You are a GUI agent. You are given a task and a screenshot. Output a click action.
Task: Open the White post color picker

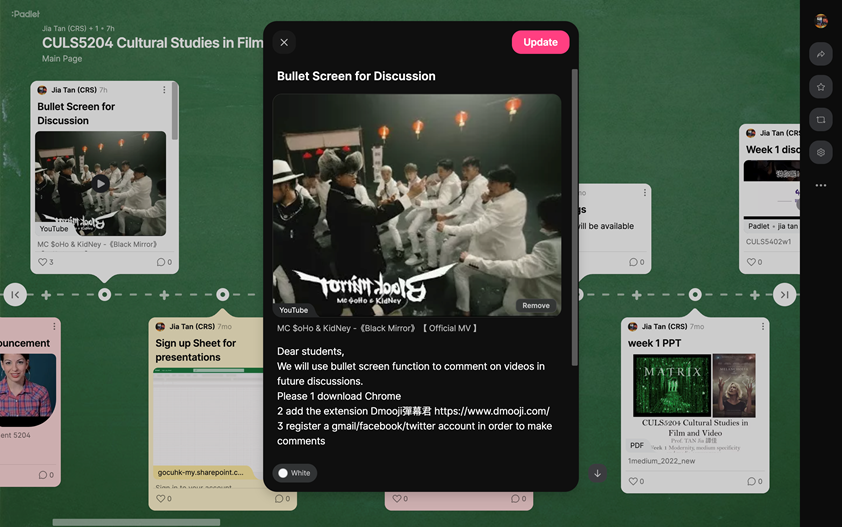point(294,473)
